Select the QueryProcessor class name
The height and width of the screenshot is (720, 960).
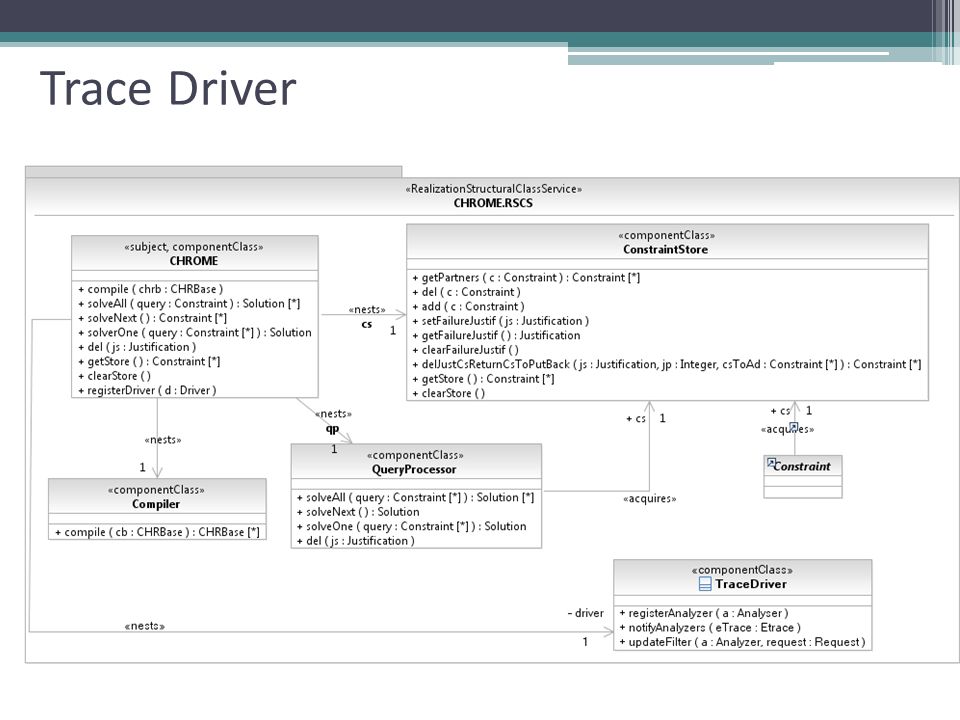[414, 470]
